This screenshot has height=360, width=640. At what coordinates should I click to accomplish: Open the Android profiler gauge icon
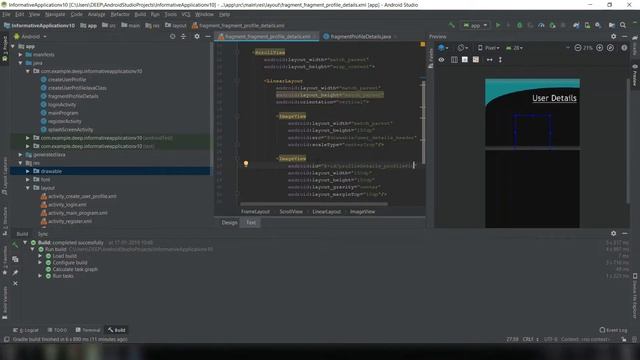click(x=541, y=25)
